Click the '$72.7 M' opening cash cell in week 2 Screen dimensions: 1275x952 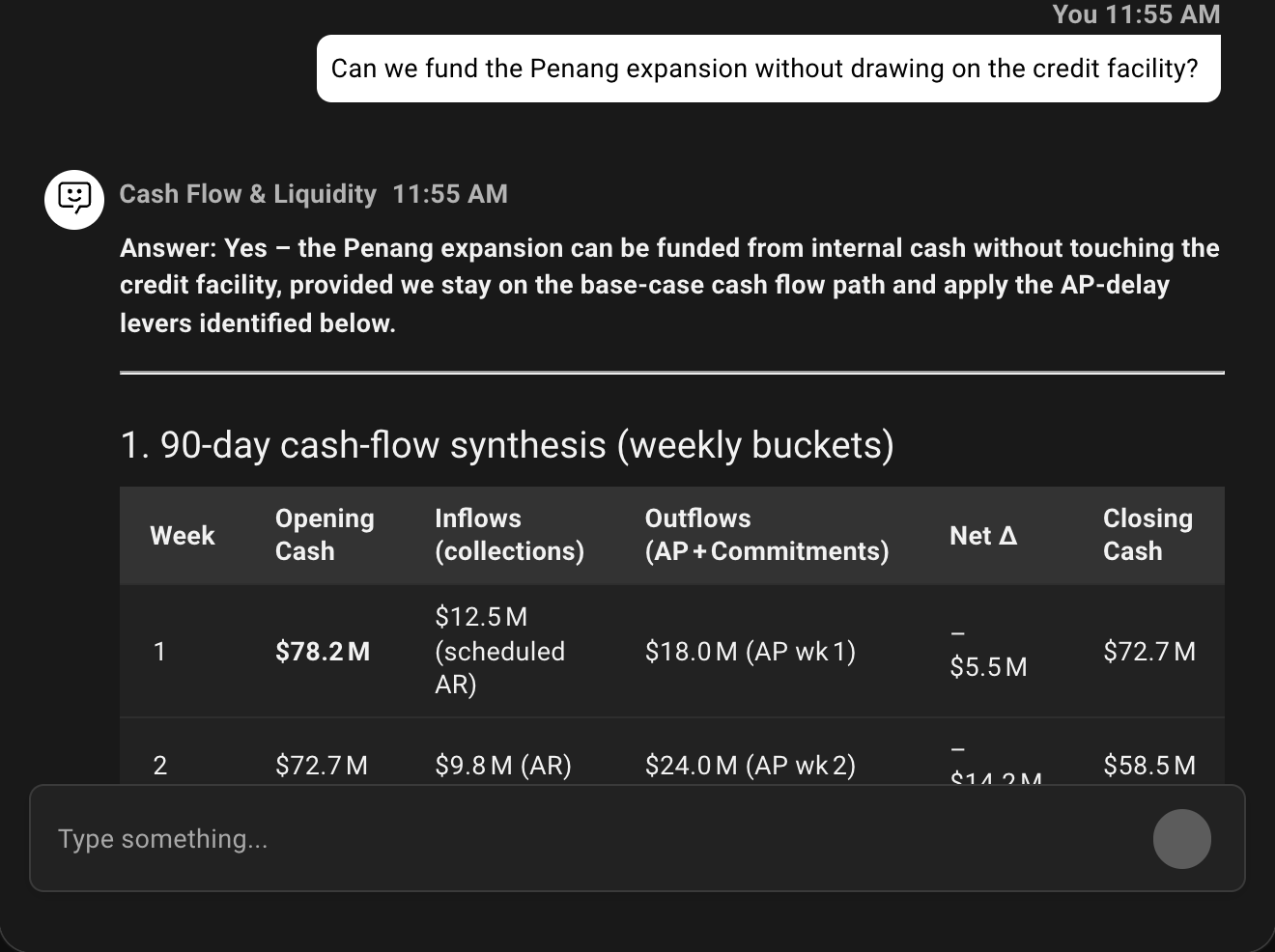[322, 766]
